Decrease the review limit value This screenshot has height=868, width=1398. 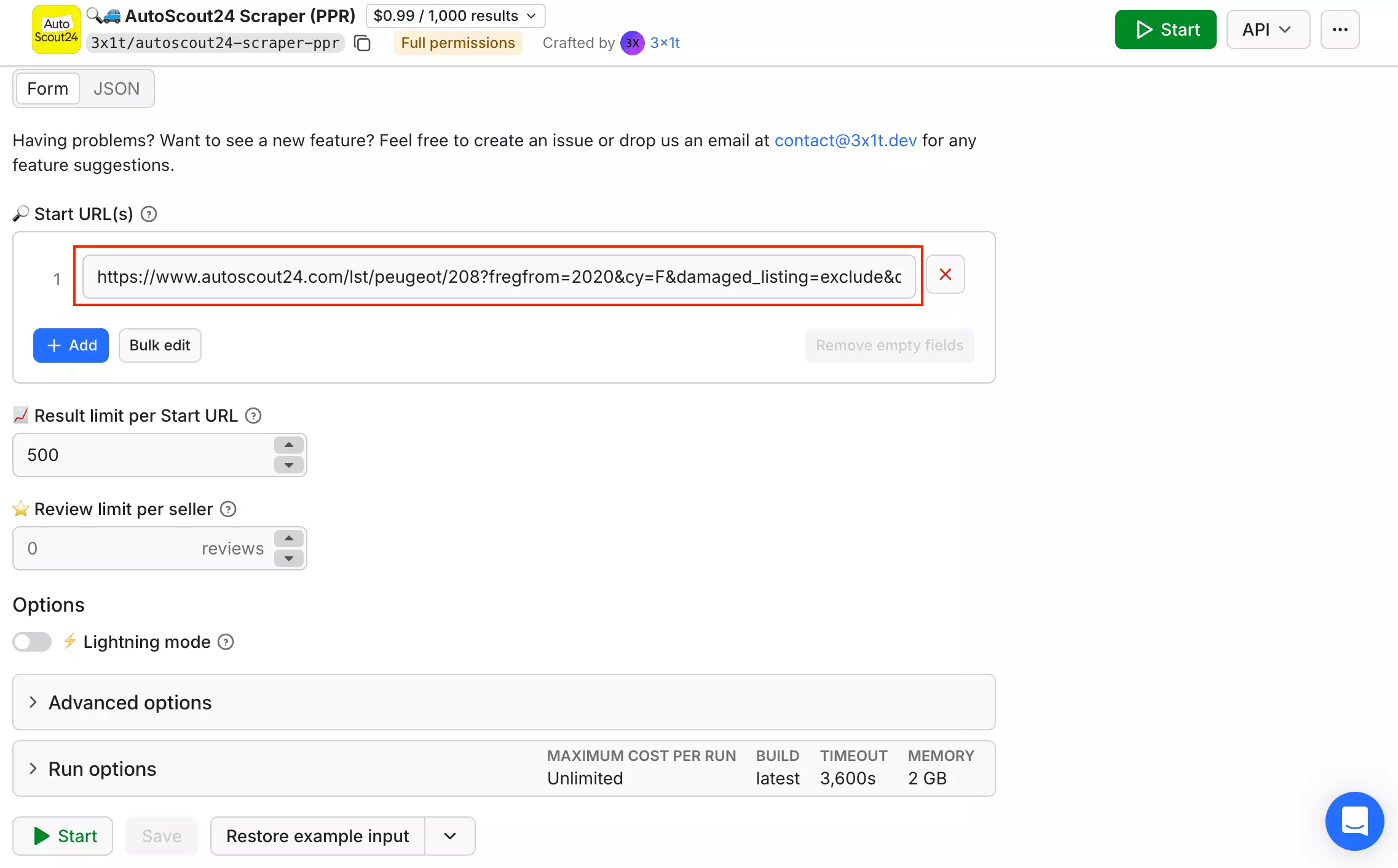coord(289,558)
